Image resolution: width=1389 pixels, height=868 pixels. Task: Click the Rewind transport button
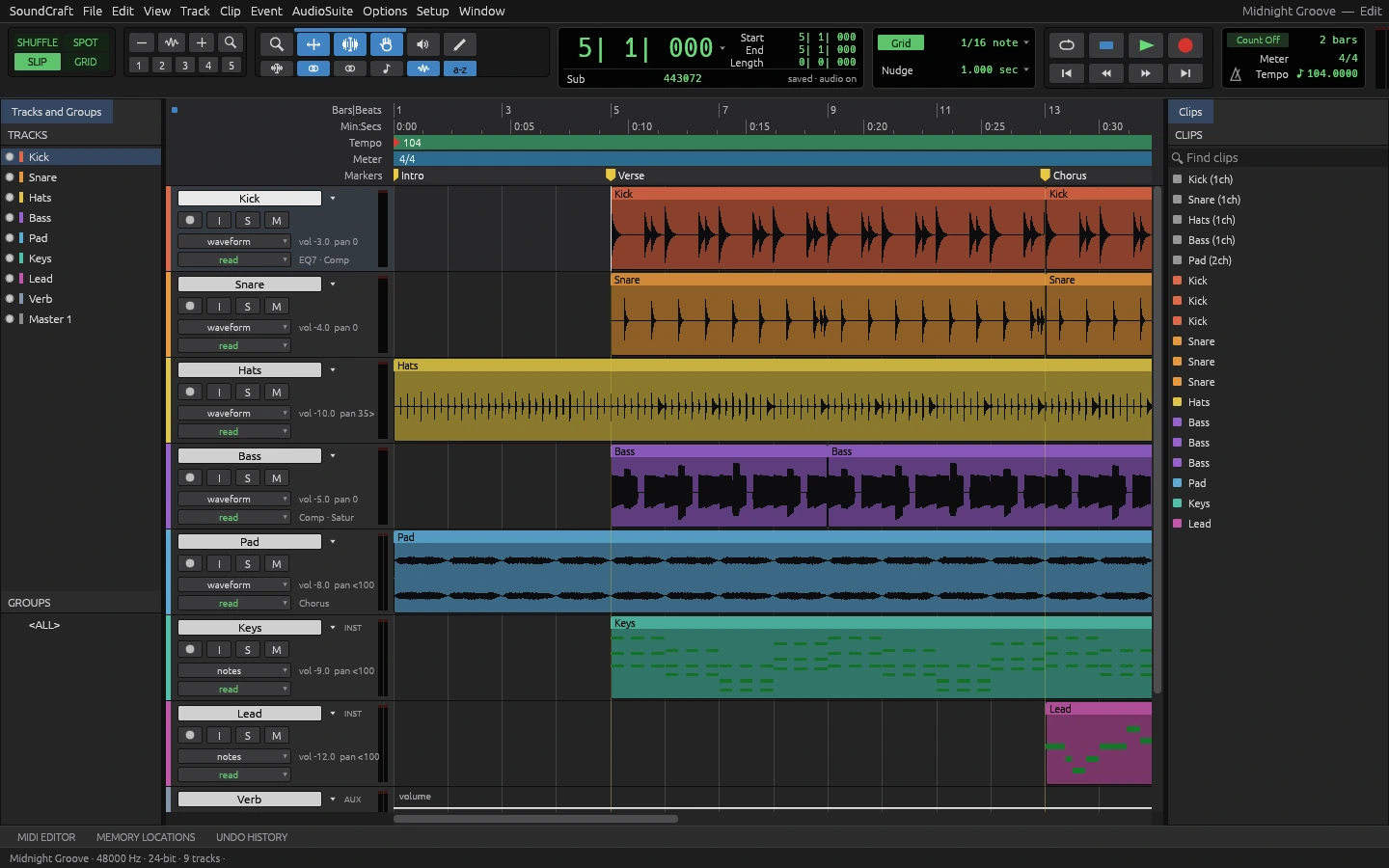(x=1106, y=73)
